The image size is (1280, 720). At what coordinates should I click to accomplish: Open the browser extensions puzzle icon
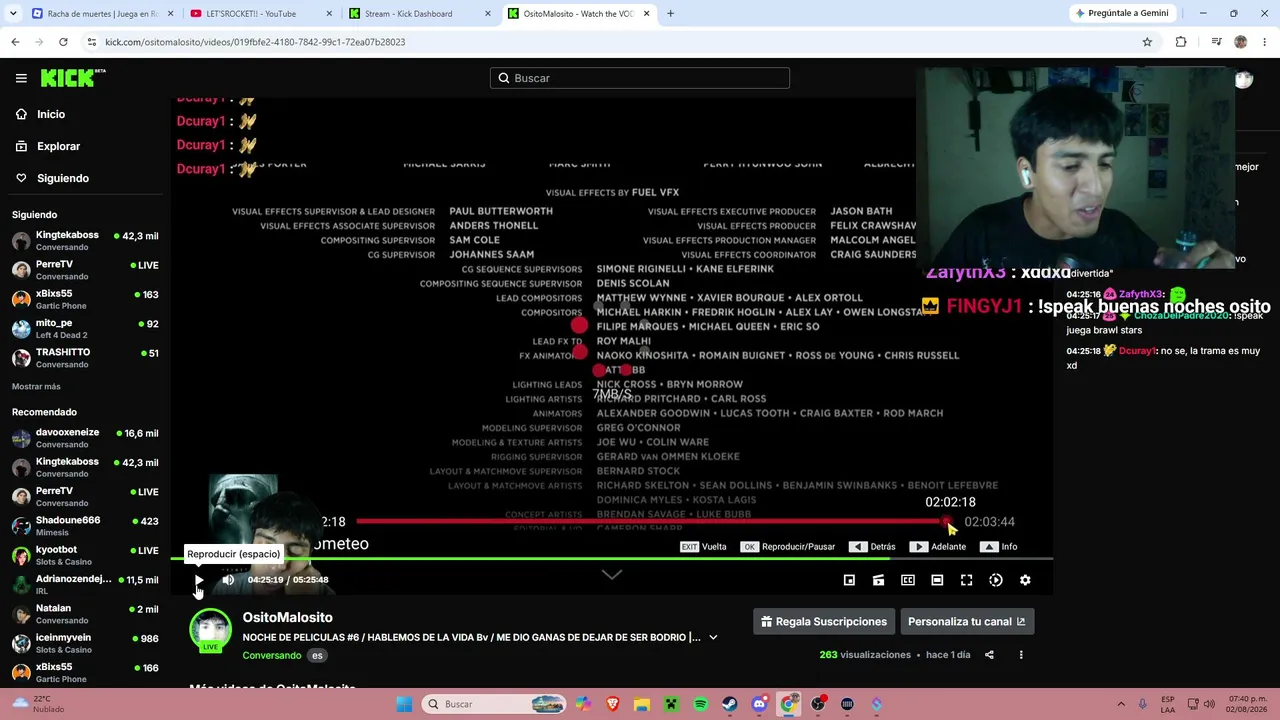pyautogui.click(x=1181, y=42)
